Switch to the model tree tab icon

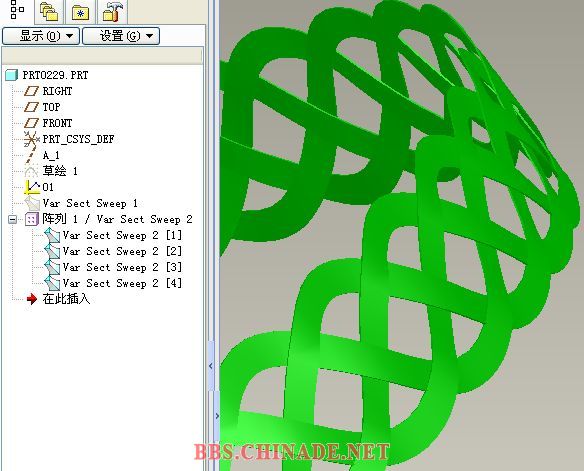[x=17, y=10]
